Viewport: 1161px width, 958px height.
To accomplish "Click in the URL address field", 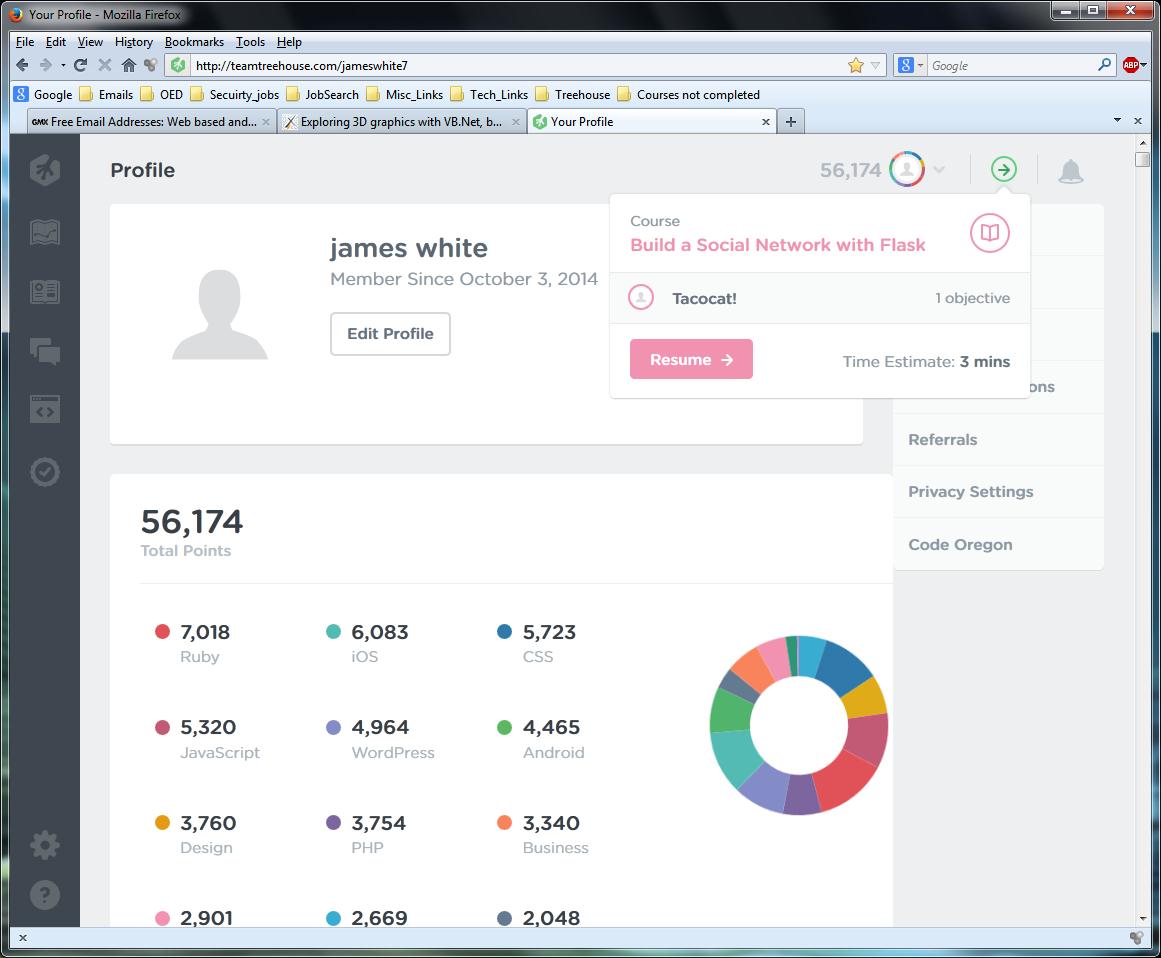I will pyautogui.click(x=518, y=65).
